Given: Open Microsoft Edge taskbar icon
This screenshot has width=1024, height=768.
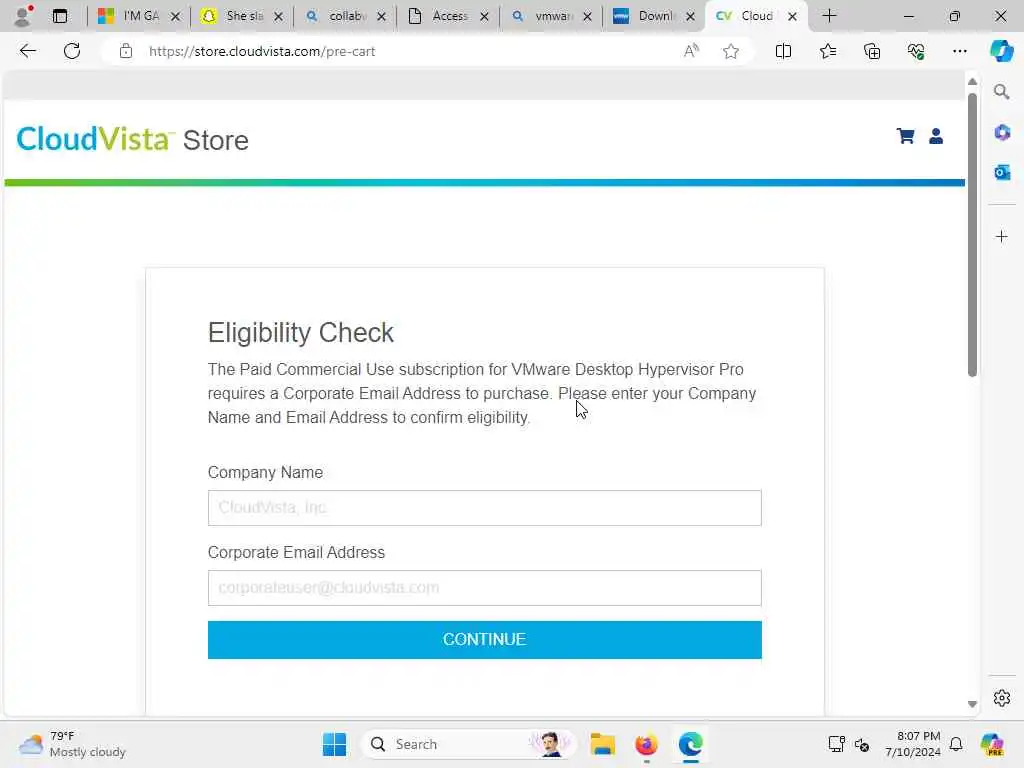Looking at the screenshot, I should [690, 744].
